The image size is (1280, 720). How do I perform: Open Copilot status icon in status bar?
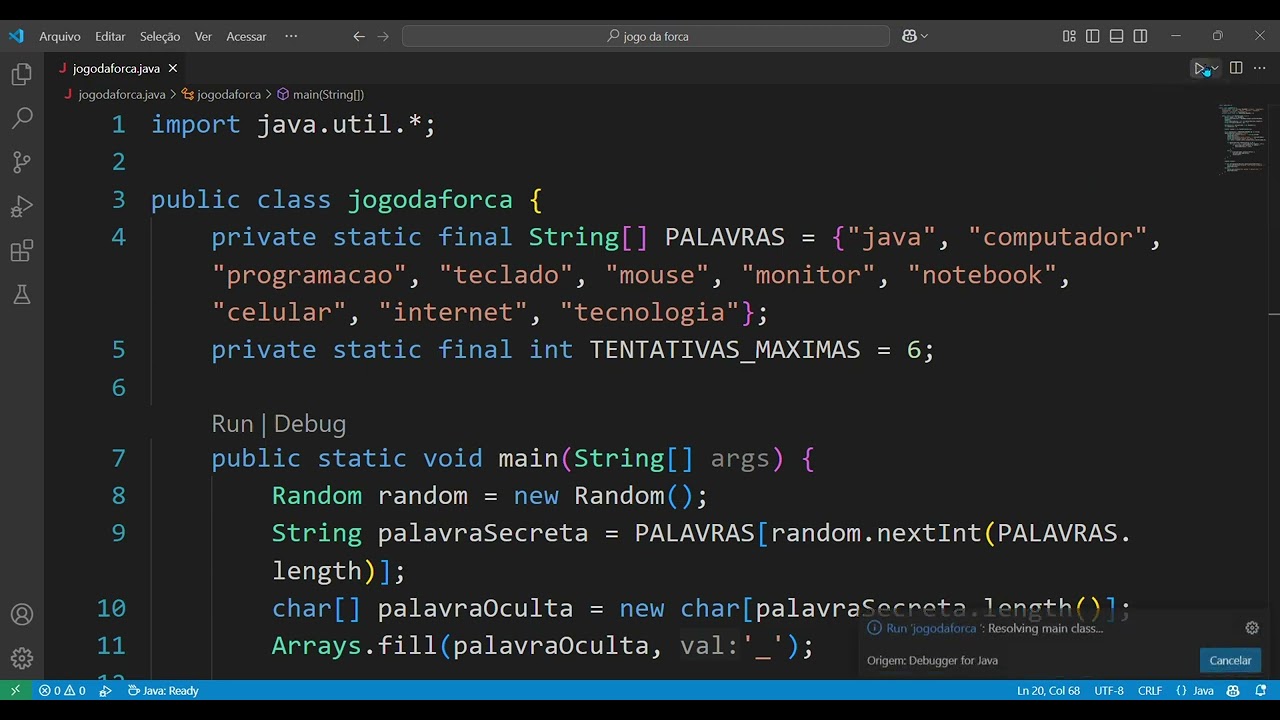(1233, 690)
